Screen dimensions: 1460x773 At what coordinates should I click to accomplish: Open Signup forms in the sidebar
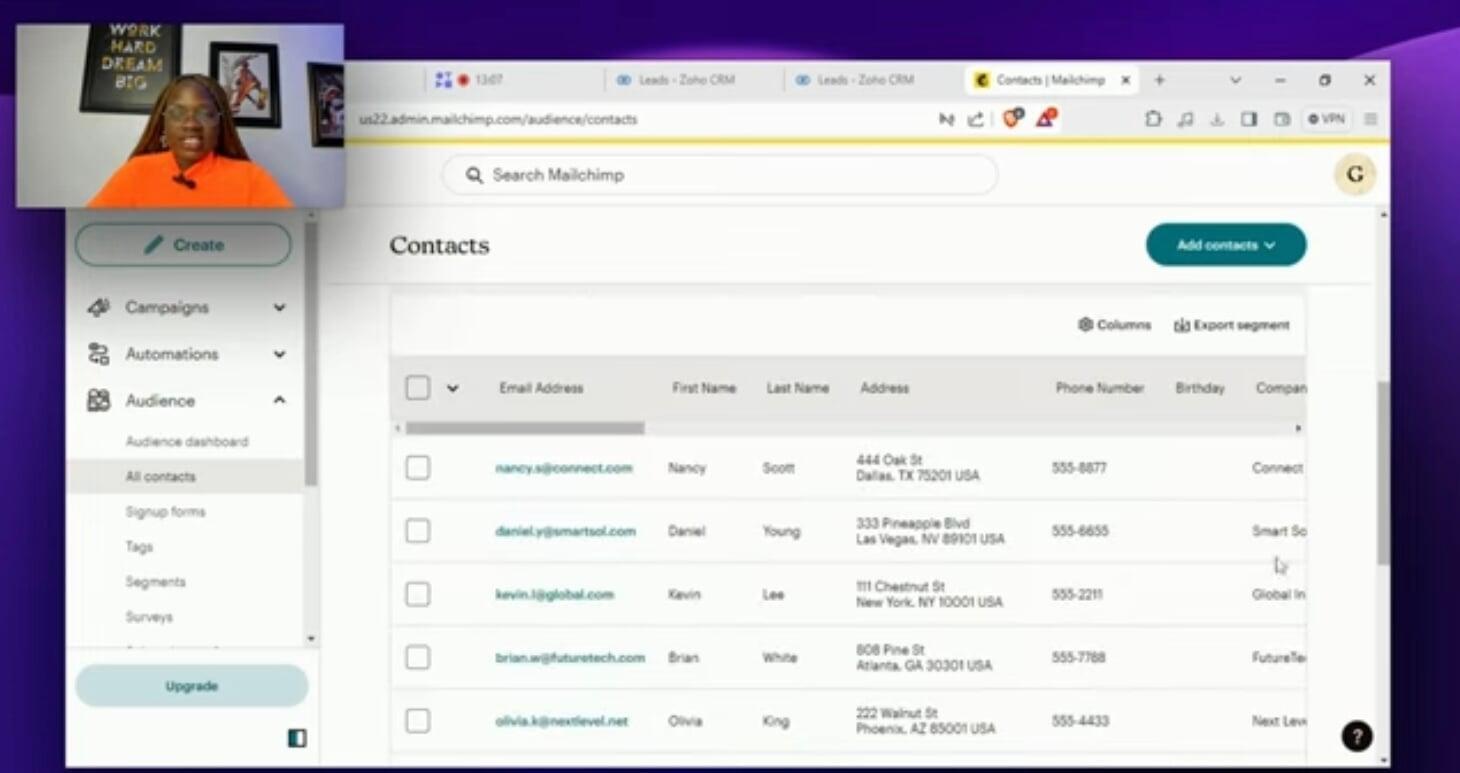[x=165, y=512]
